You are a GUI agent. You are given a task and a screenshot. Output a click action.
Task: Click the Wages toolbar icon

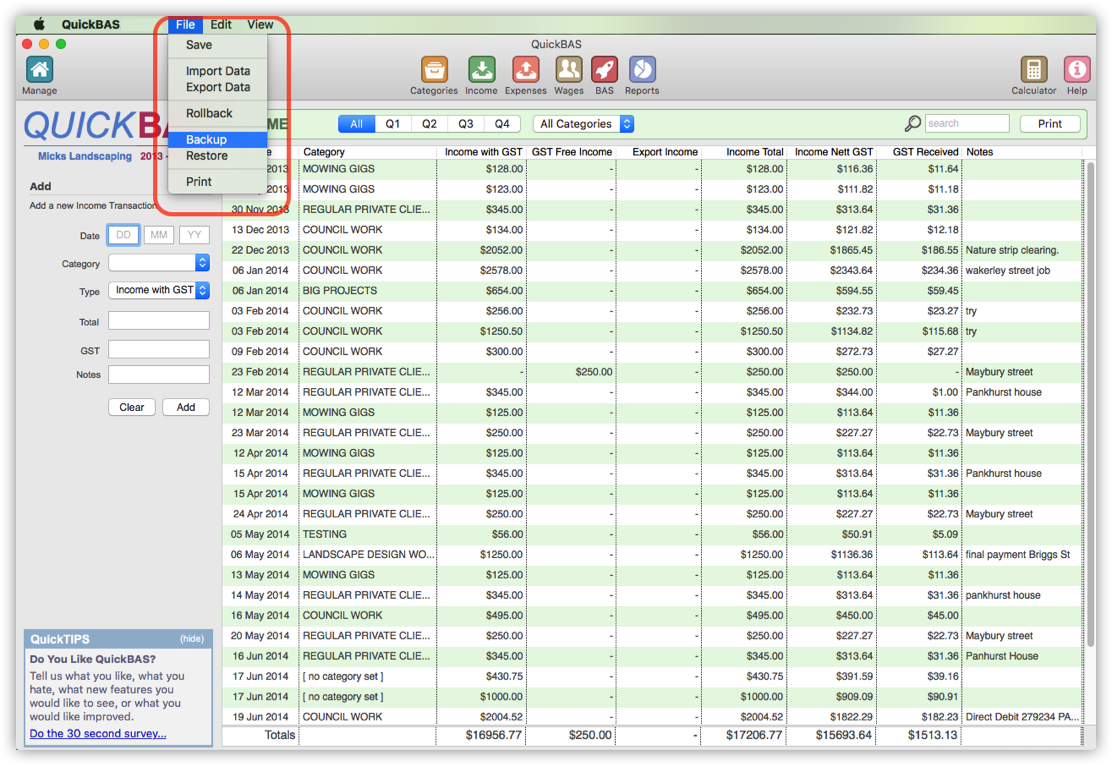568,68
